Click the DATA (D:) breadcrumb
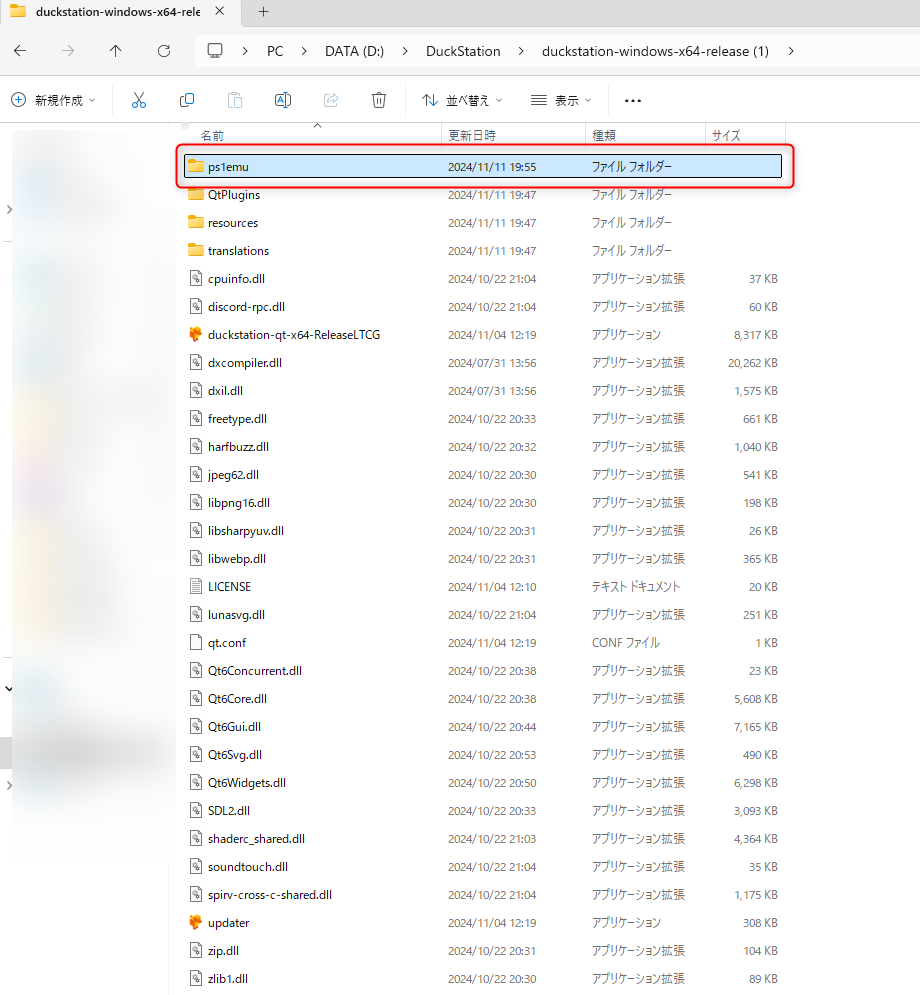This screenshot has height=995, width=920. coord(354,51)
